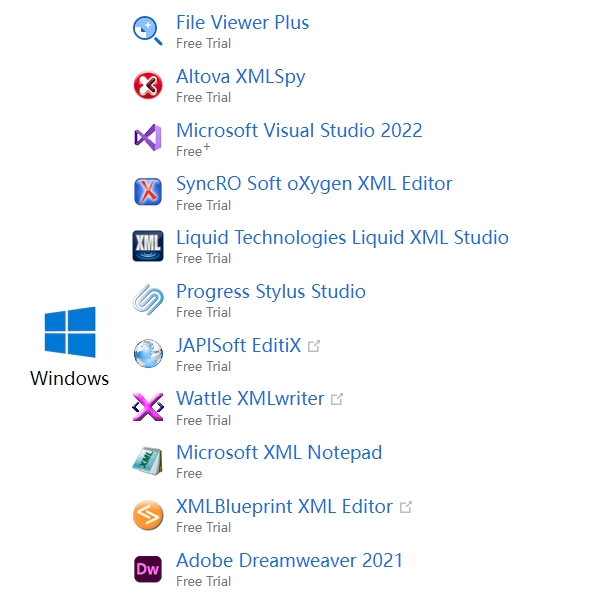Click 'Free' under Microsoft XML Notepad

(189, 474)
